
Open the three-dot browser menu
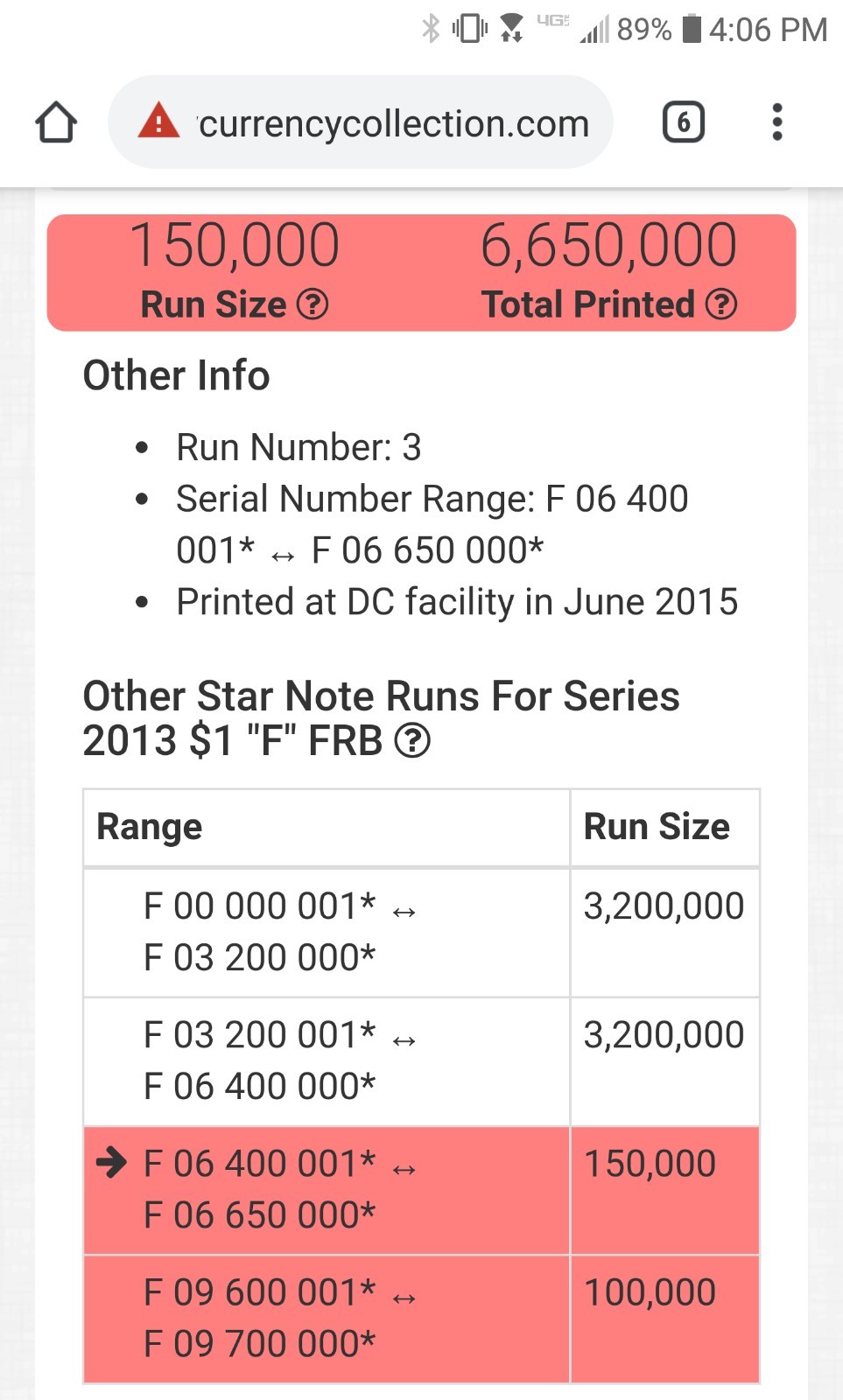click(x=776, y=122)
